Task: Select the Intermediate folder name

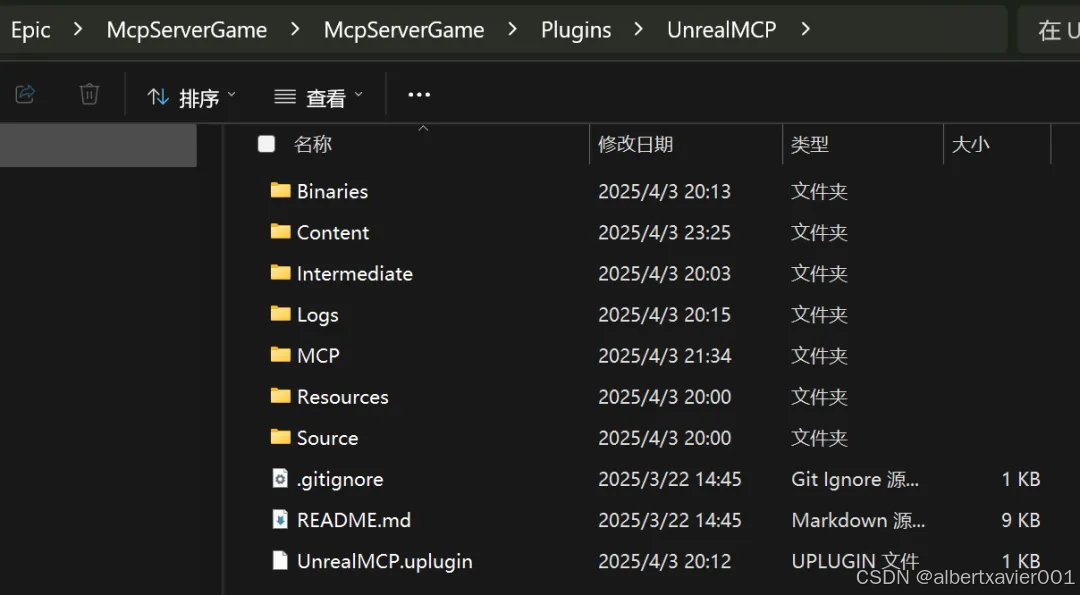Action: [355, 274]
